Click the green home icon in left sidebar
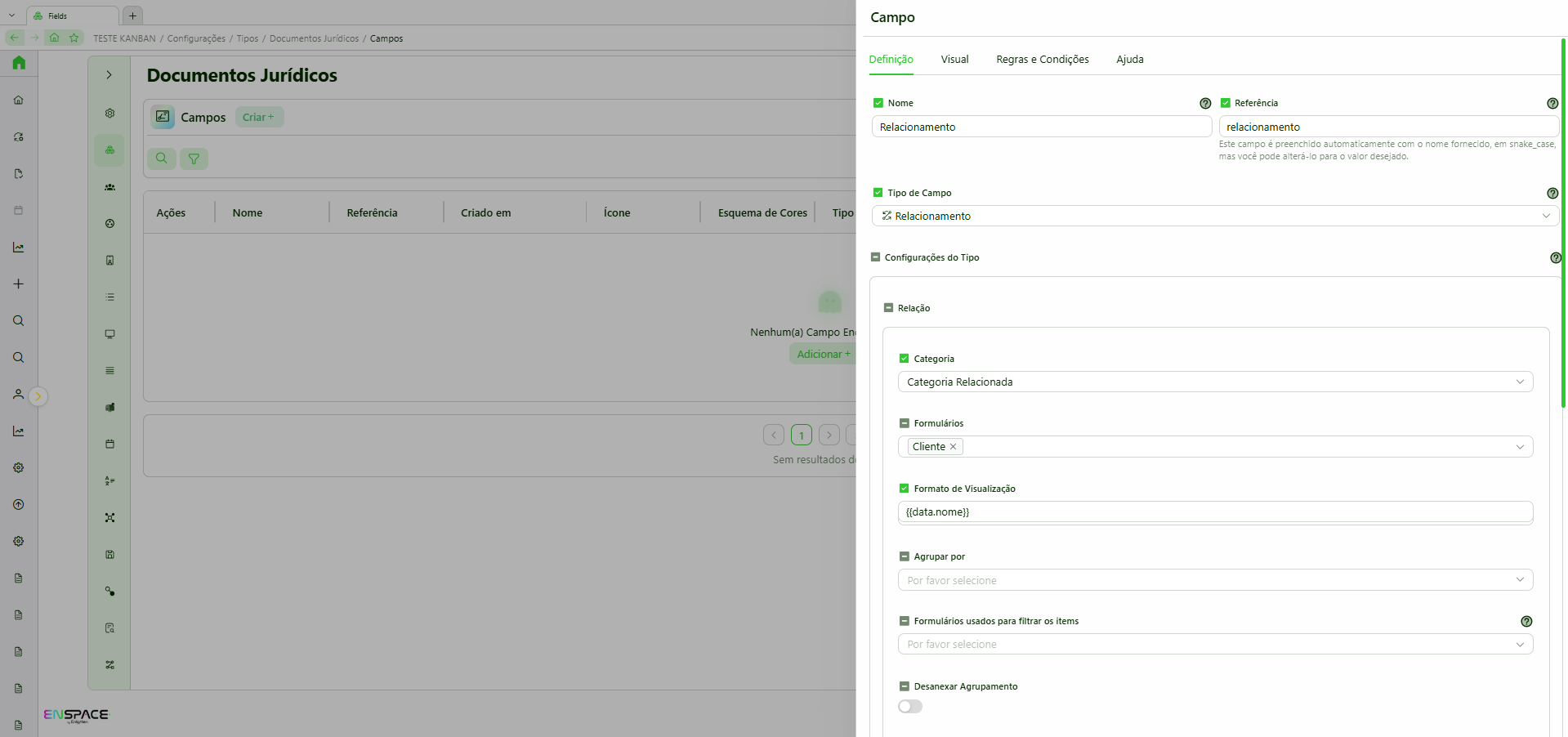This screenshot has width=1568, height=737. pos(19,62)
